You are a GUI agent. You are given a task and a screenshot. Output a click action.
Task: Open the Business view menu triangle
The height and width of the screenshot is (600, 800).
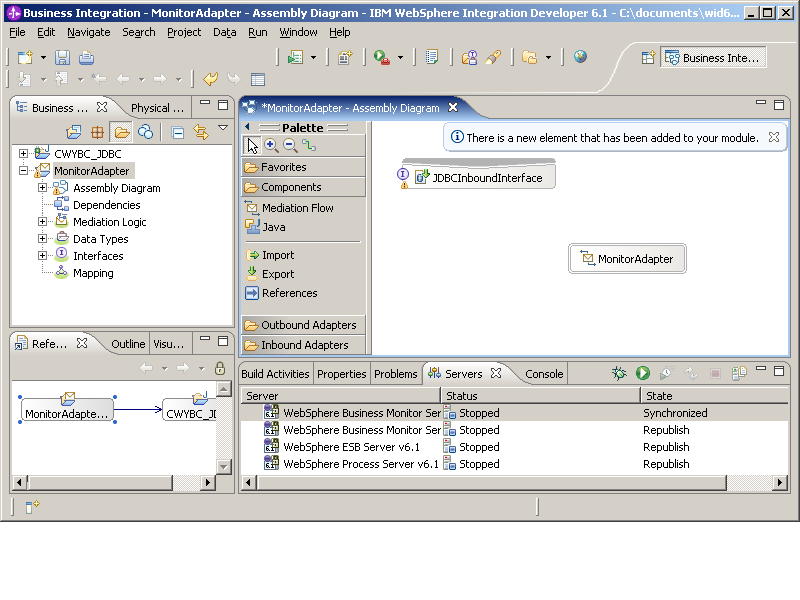click(x=223, y=128)
